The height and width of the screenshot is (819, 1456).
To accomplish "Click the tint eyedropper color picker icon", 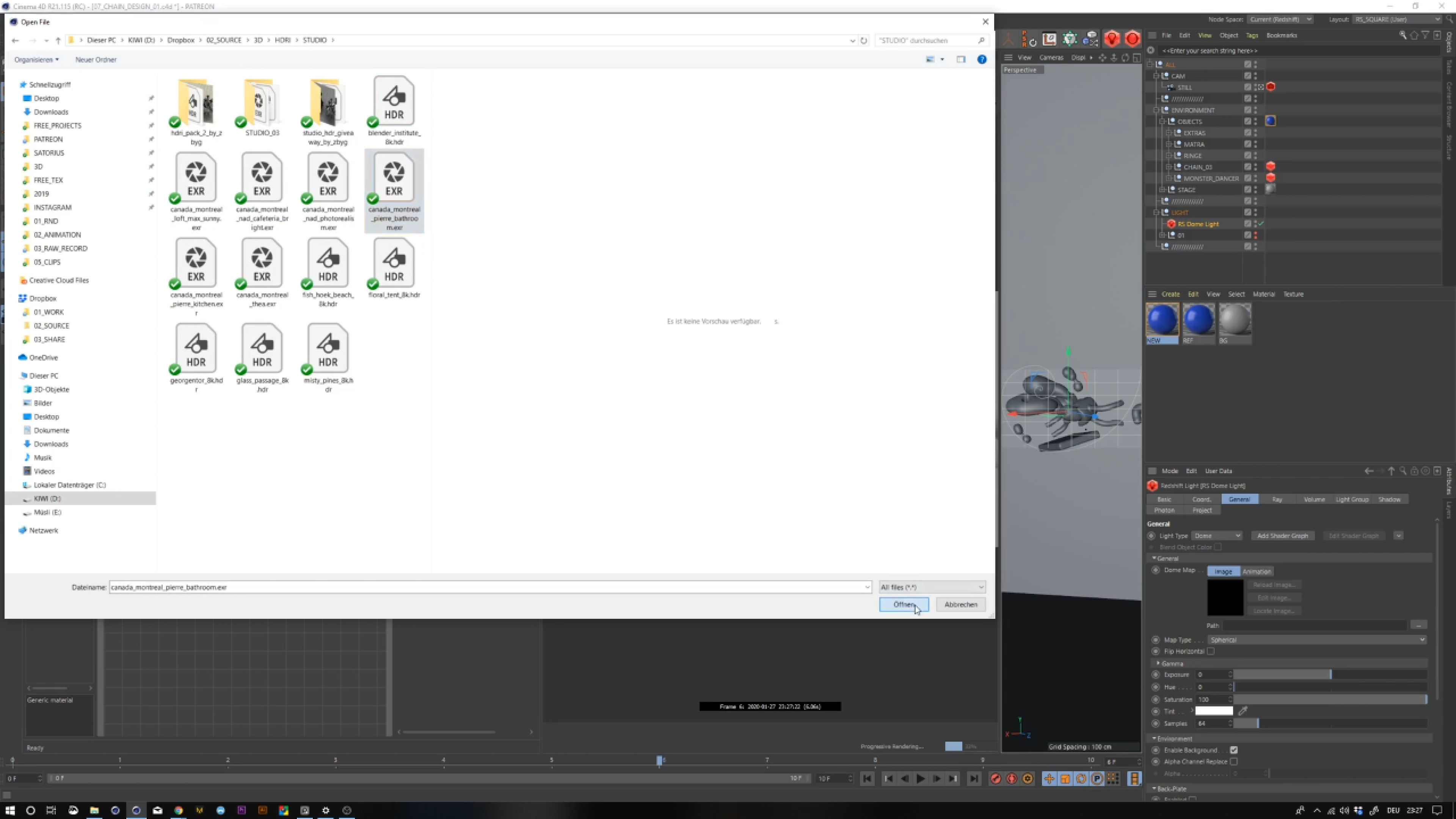I will click(1243, 711).
